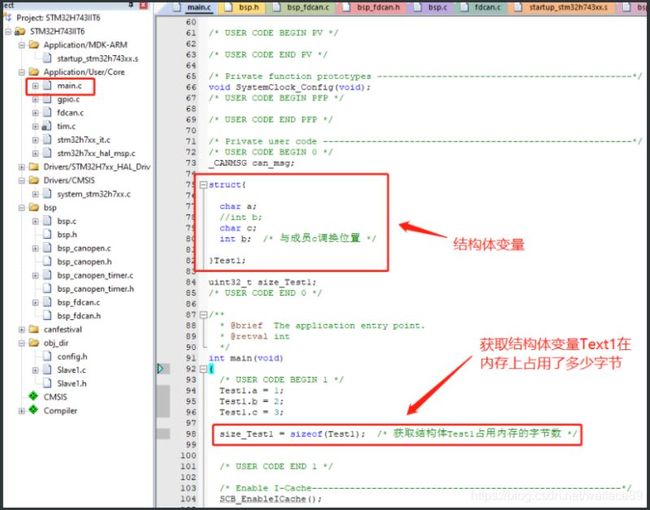The height and width of the screenshot is (510, 650).
Task: Click the Application/User/Core folder icon
Action: point(34,72)
